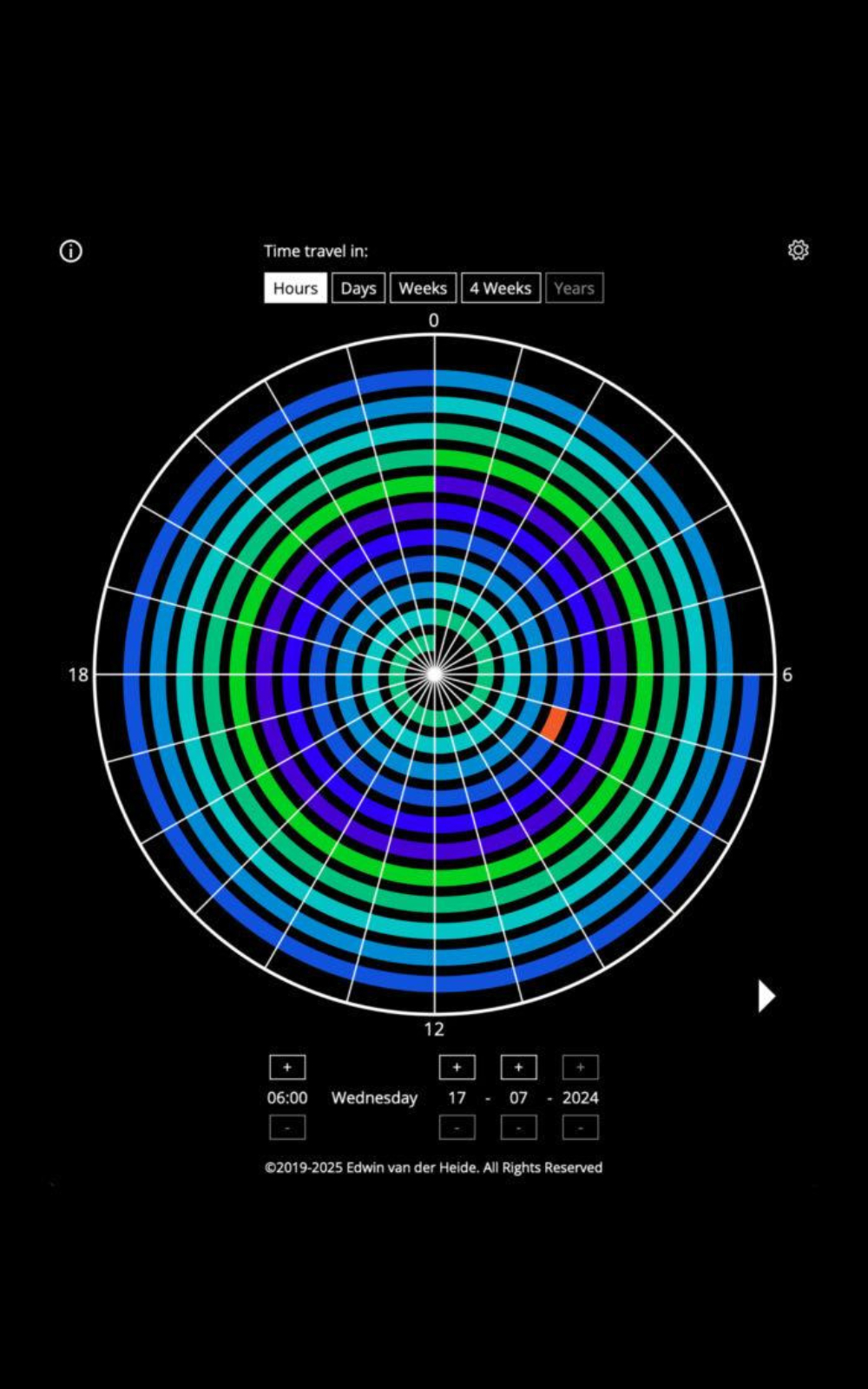Decrease the hour with minus below 06:00
This screenshot has height=1389, width=868.
pyautogui.click(x=287, y=1128)
